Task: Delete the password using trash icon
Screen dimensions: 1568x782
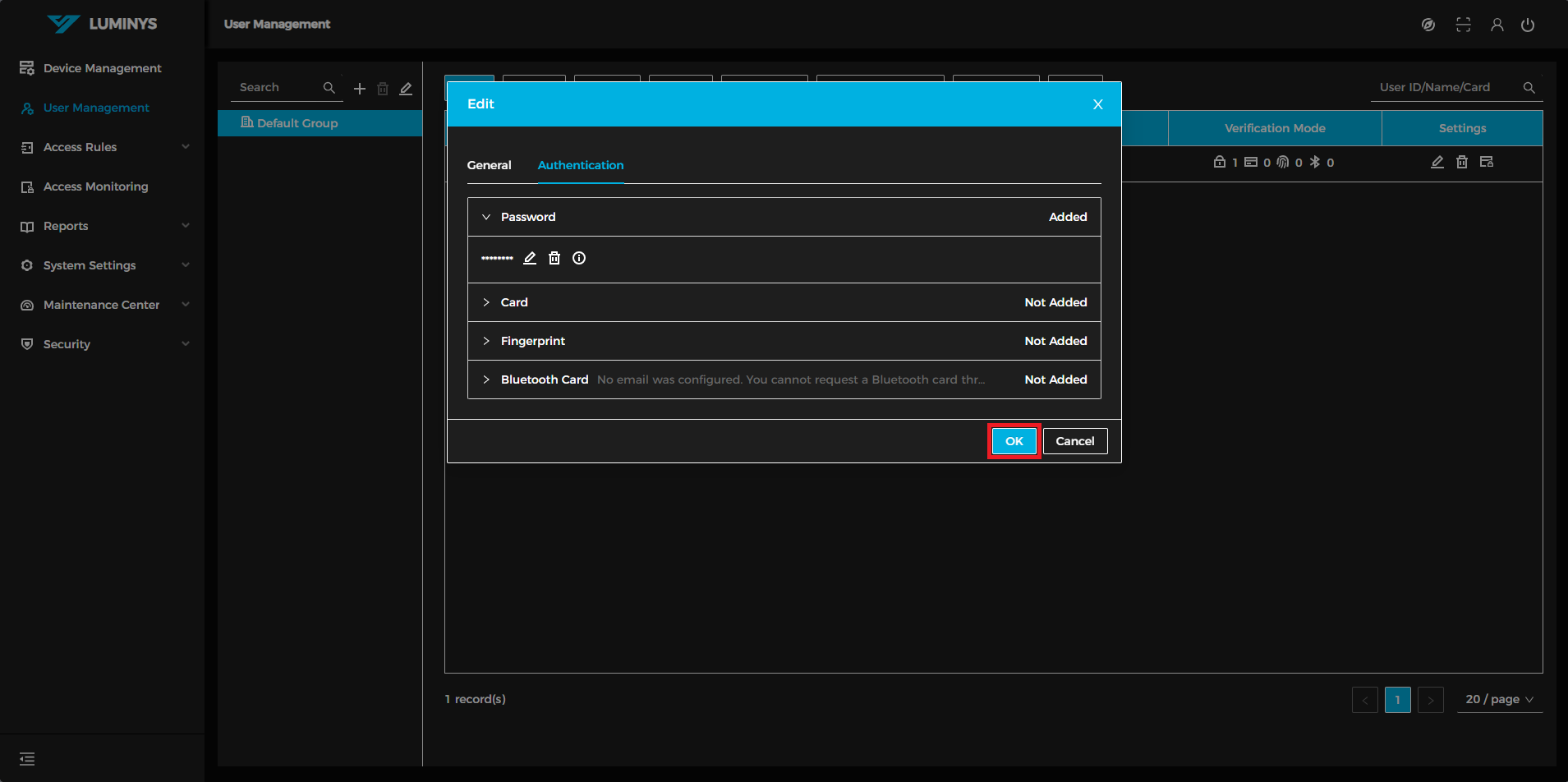Action: point(554,258)
